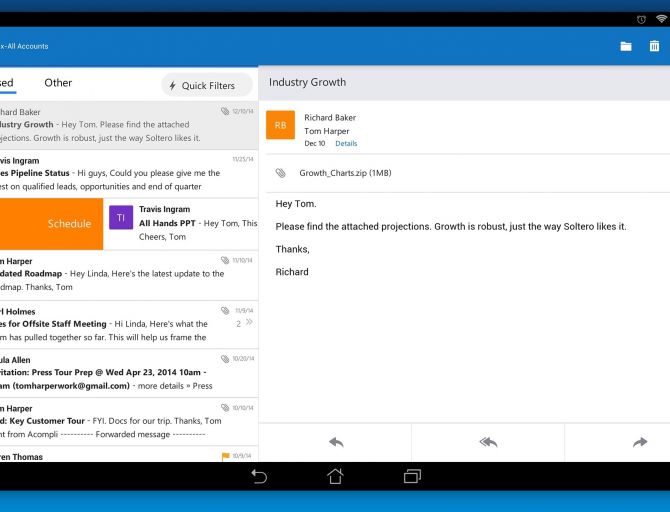
Task: Tap the Android Back navigation button
Action: [259, 476]
